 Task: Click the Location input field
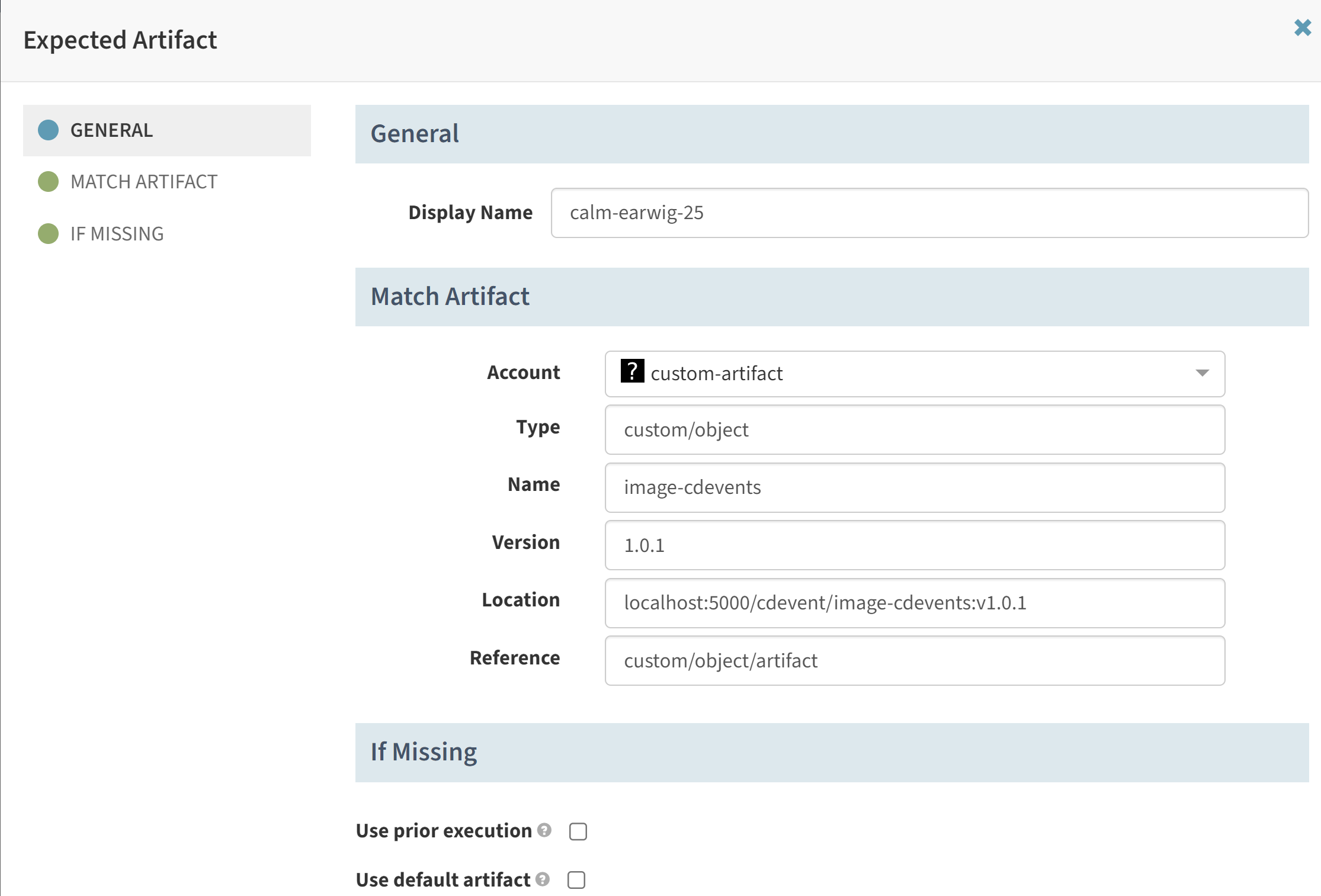[915, 603]
